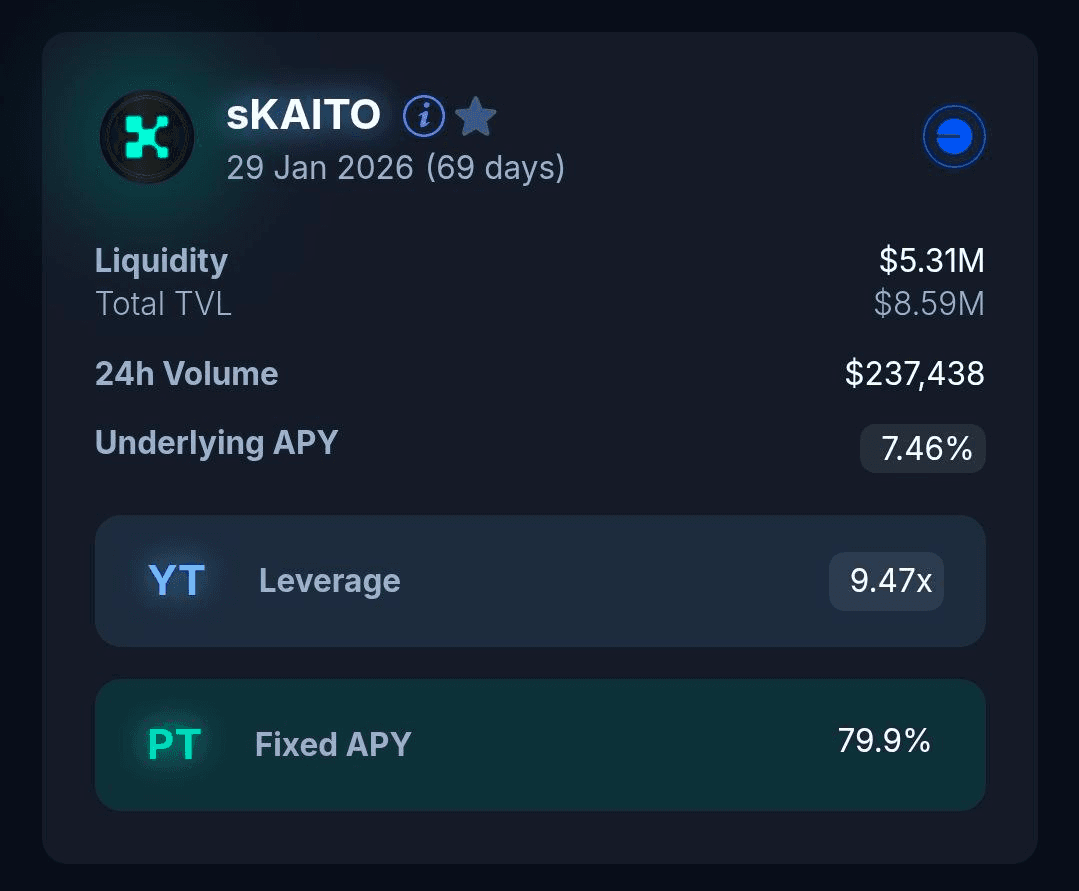
Task: Click the Underlying APY label
Action: [216, 442]
